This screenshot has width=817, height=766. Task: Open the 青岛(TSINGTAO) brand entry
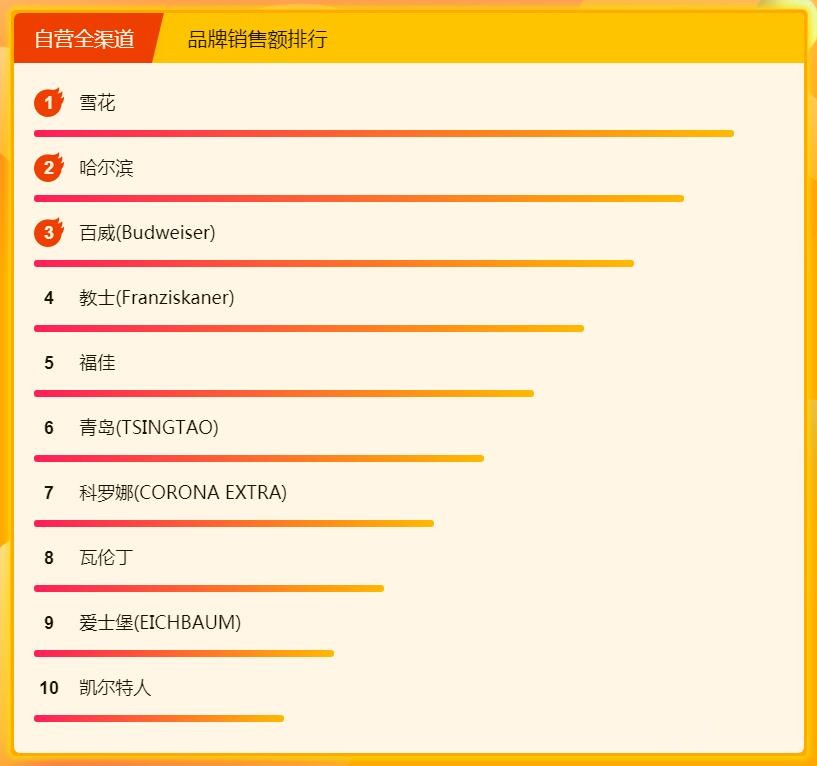pyautogui.click(x=149, y=428)
